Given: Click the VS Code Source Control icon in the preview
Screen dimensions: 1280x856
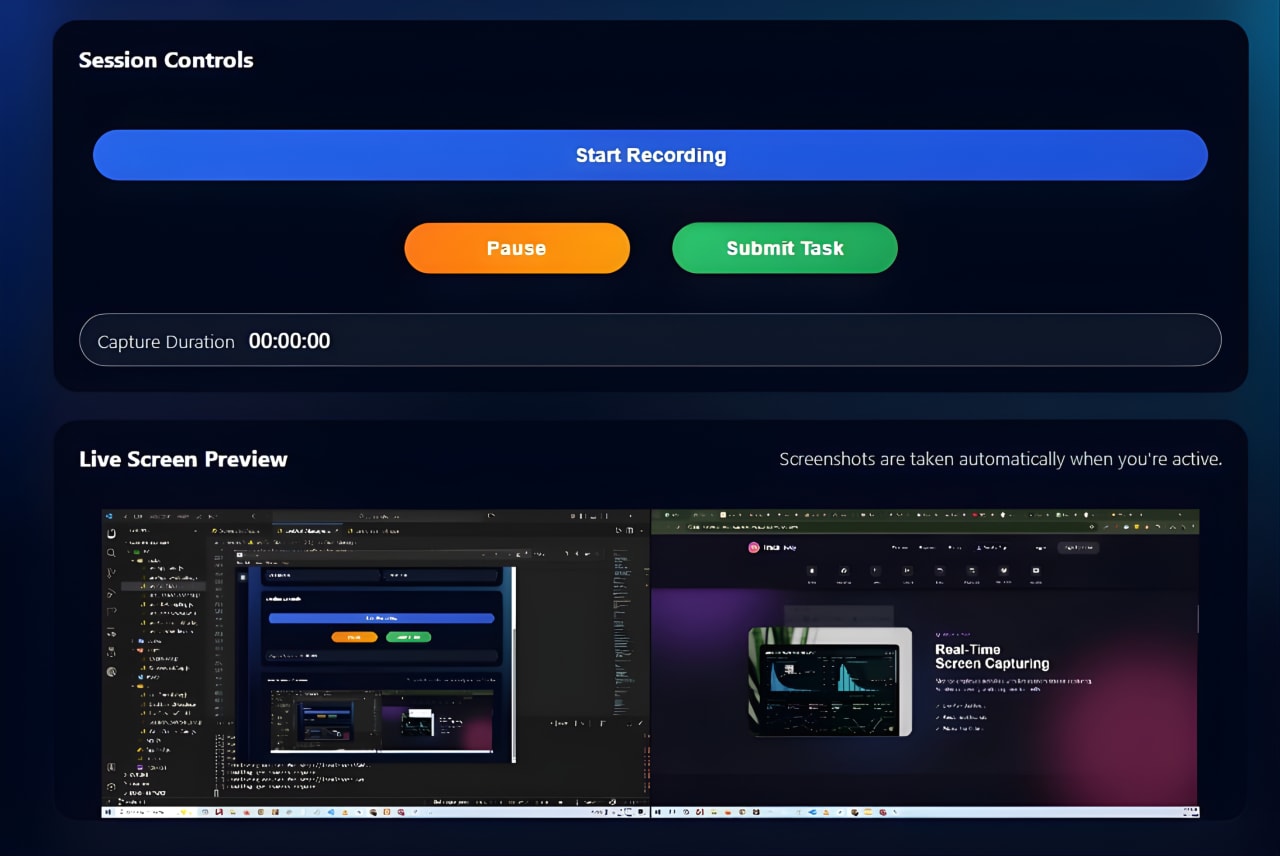Looking at the screenshot, I should click(x=111, y=572).
